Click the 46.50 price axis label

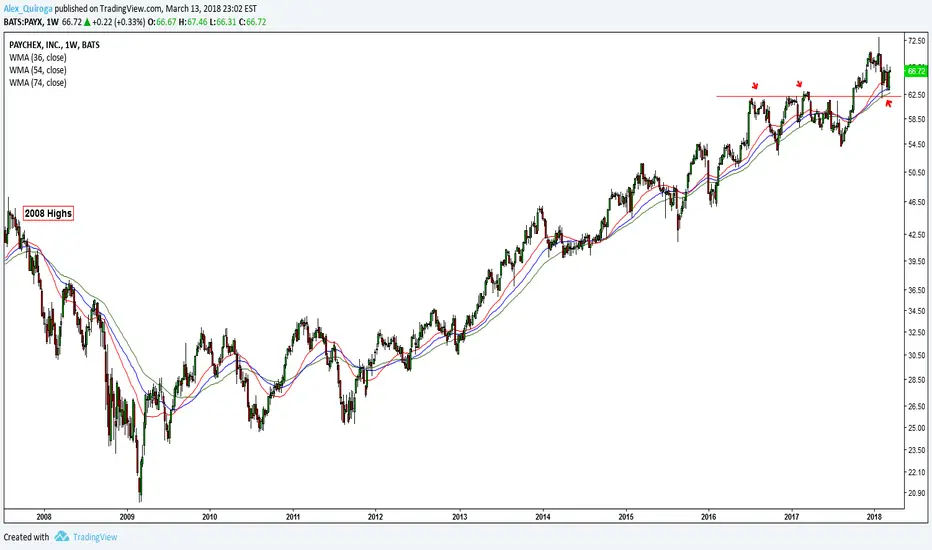[917, 202]
